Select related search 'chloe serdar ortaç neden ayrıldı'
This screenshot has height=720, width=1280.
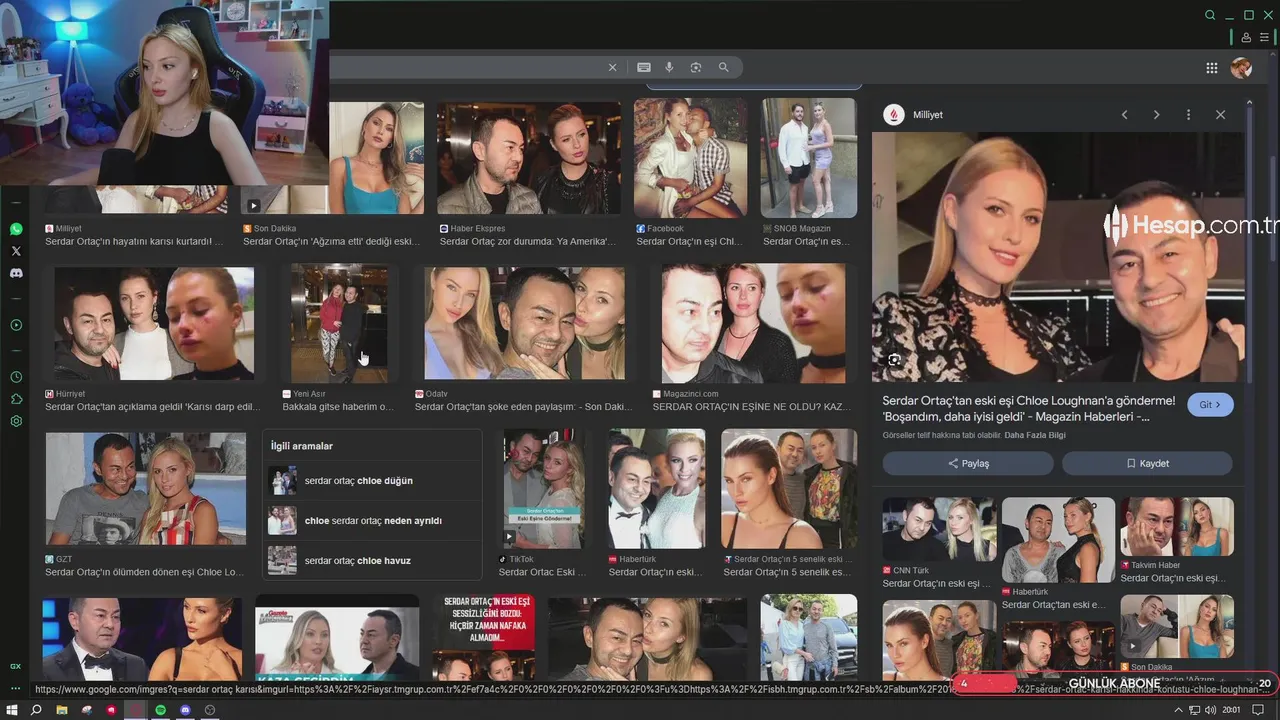click(372, 521)
